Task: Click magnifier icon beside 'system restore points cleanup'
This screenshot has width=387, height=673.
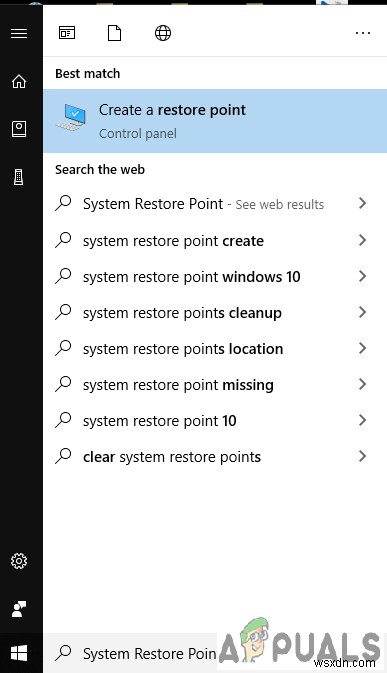Action: pos(63,312)
